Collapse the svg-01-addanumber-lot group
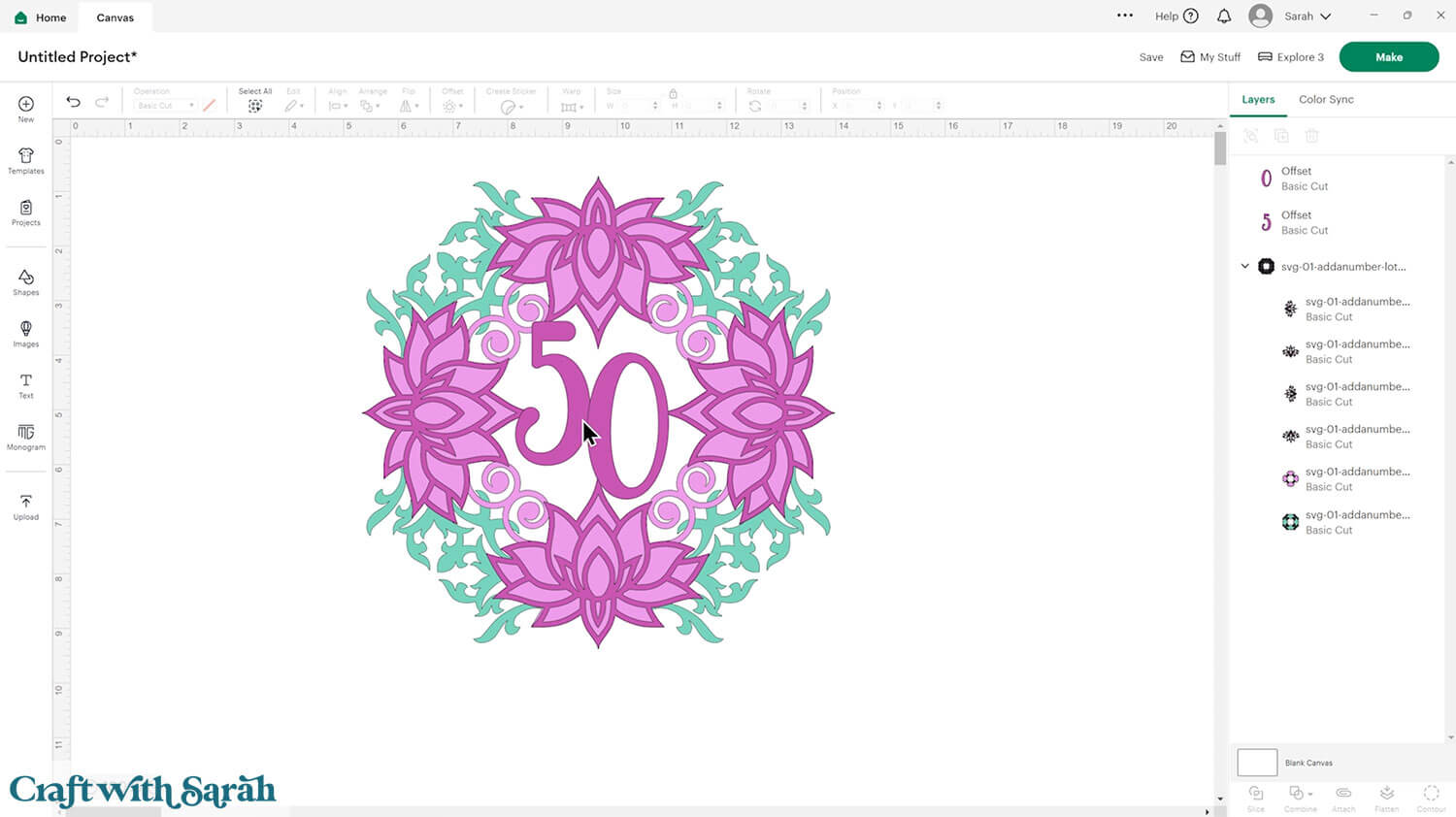 pos(1245,266)
